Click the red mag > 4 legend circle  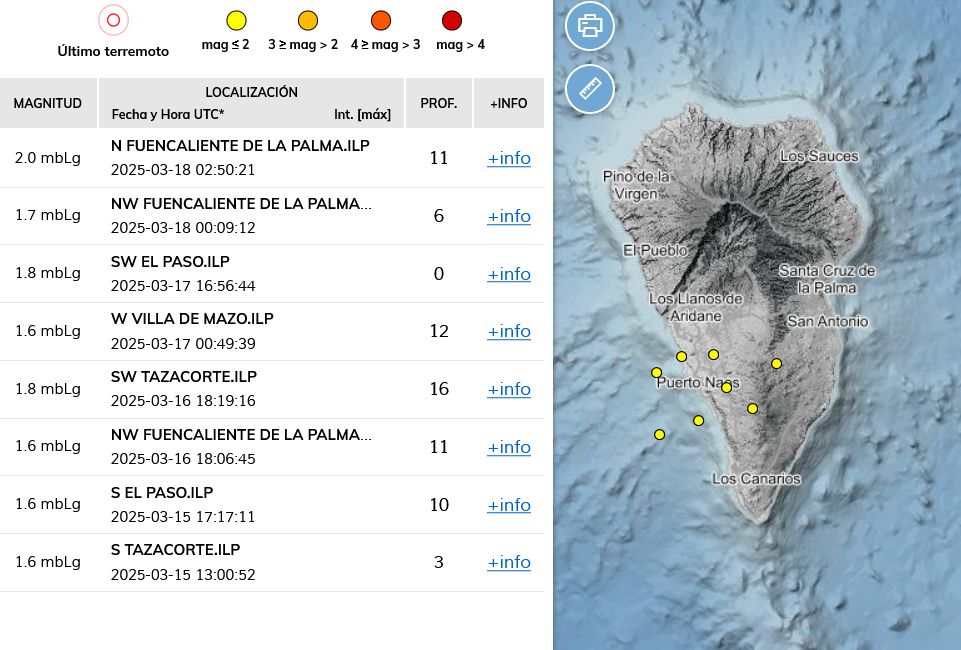point(452,20)
